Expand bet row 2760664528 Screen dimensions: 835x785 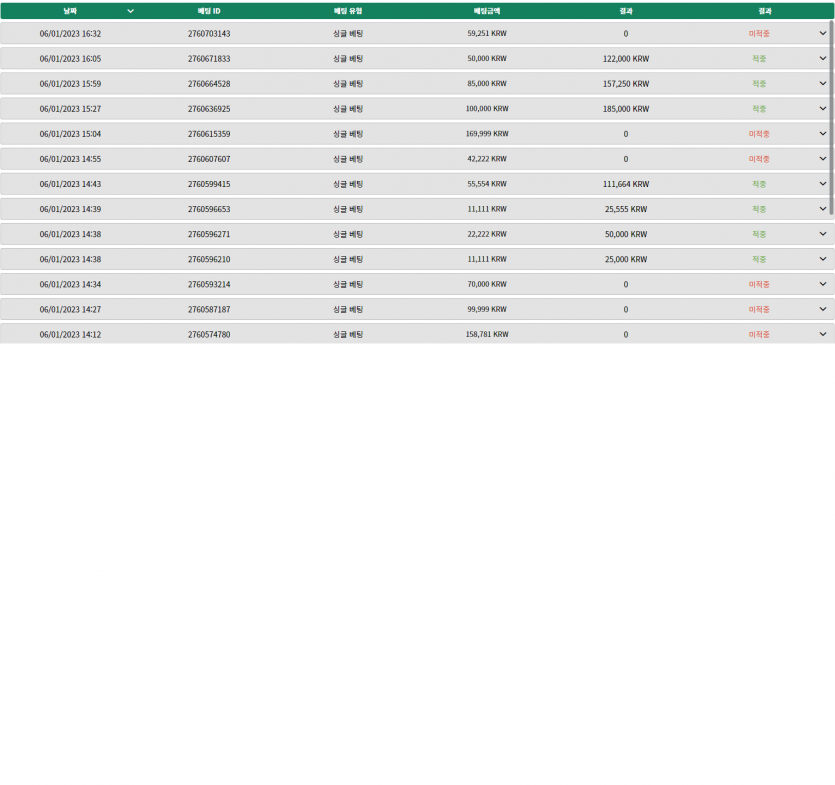[x=823, y=83]
